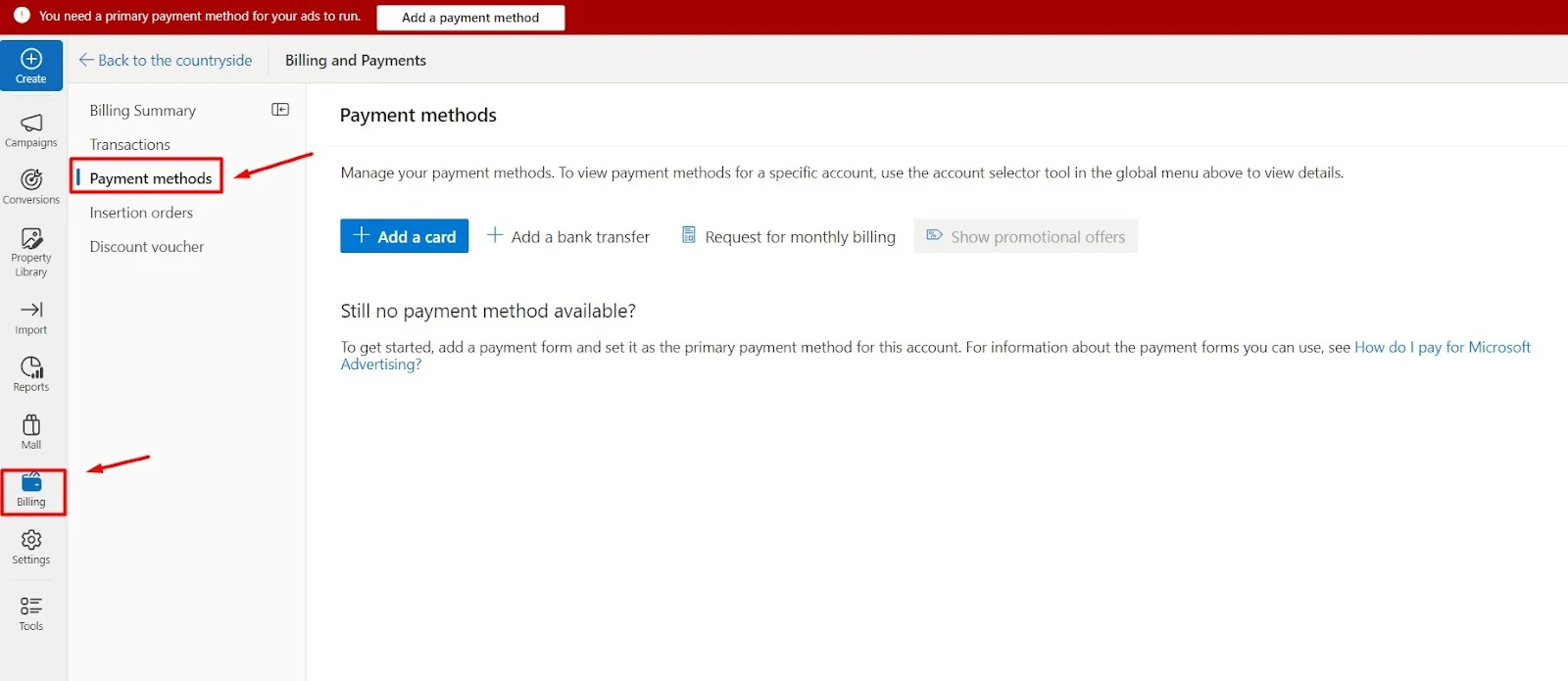Open the Property Library

pos(31,252)
